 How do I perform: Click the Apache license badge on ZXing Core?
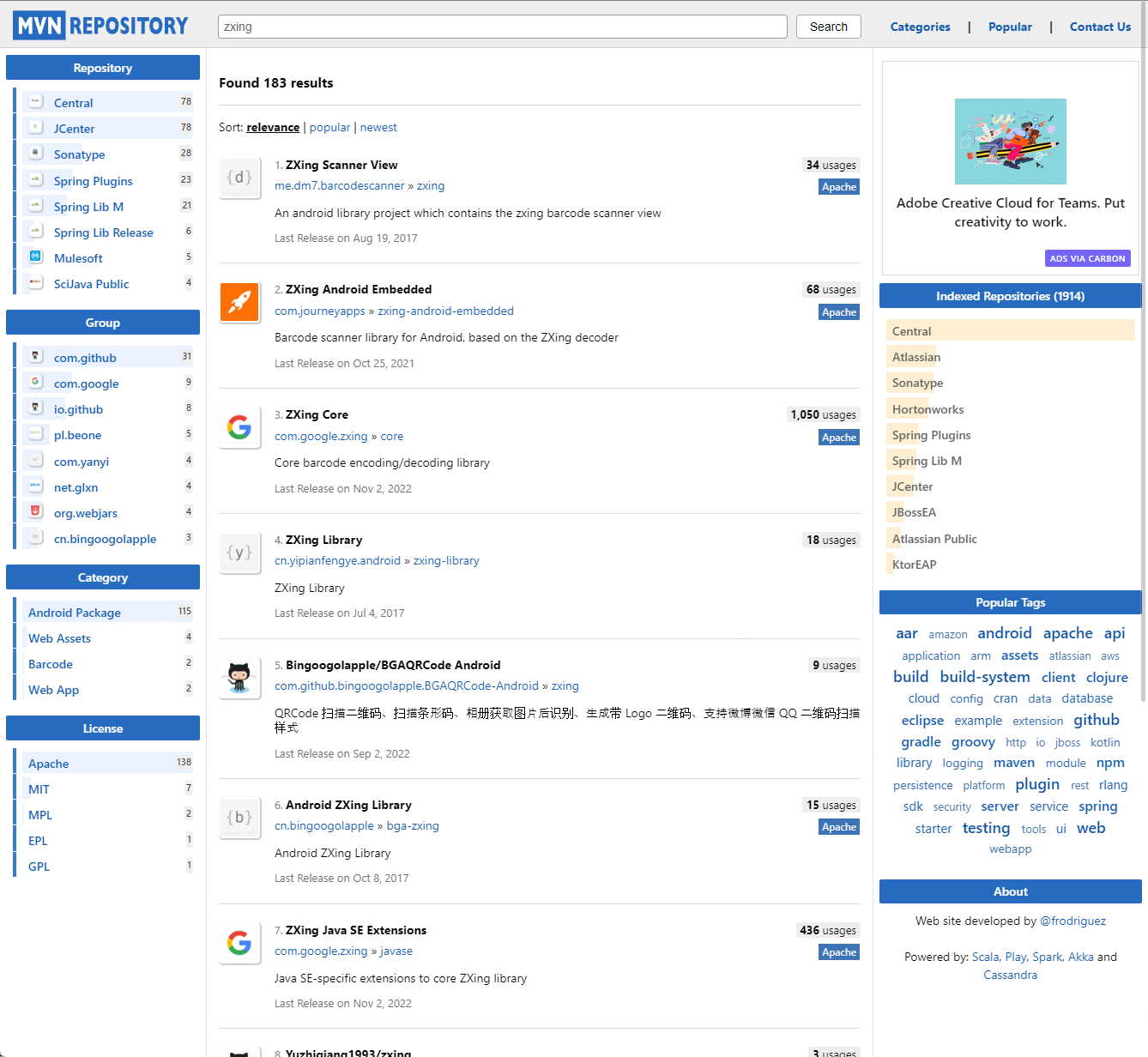(839, 438)
